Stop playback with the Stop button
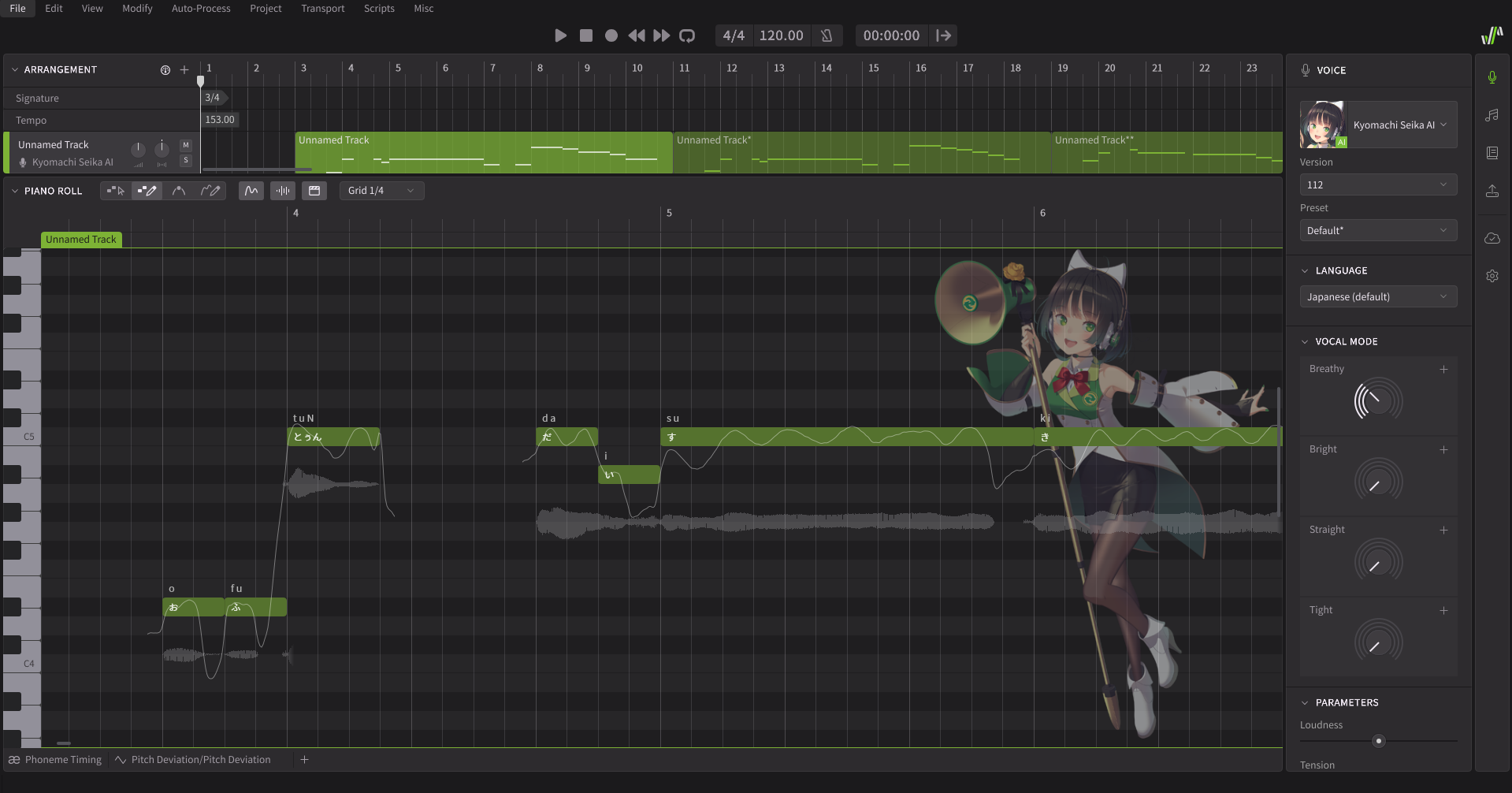 coord(586,35)
